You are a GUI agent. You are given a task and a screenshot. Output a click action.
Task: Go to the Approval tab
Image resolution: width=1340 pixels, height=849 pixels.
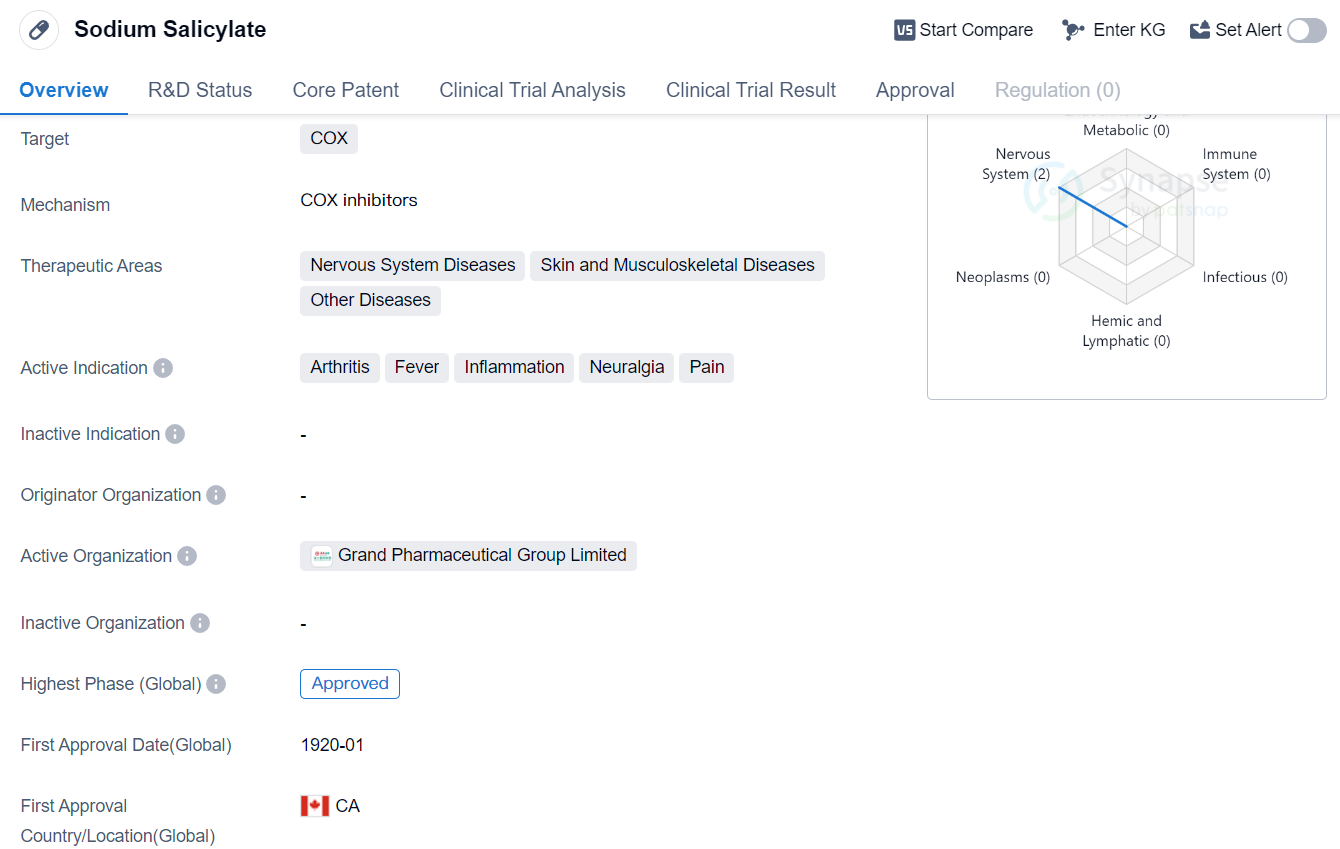coord(915,90)
